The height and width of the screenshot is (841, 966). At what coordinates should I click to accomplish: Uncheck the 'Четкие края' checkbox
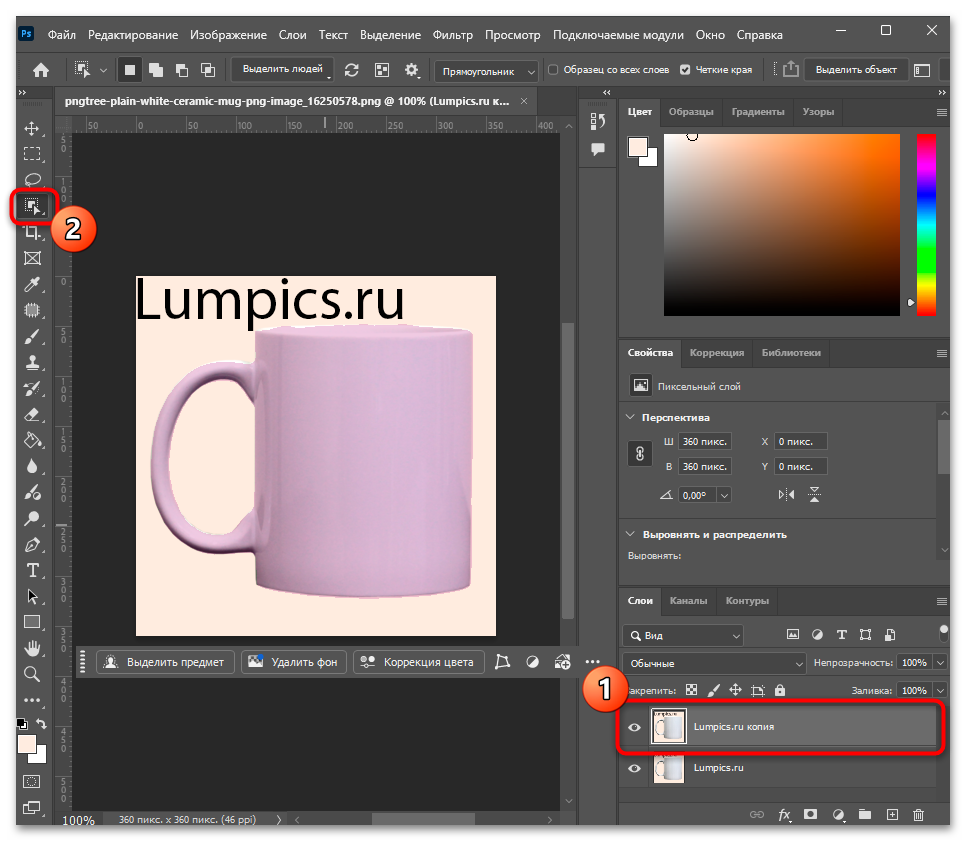coord(685,70)
